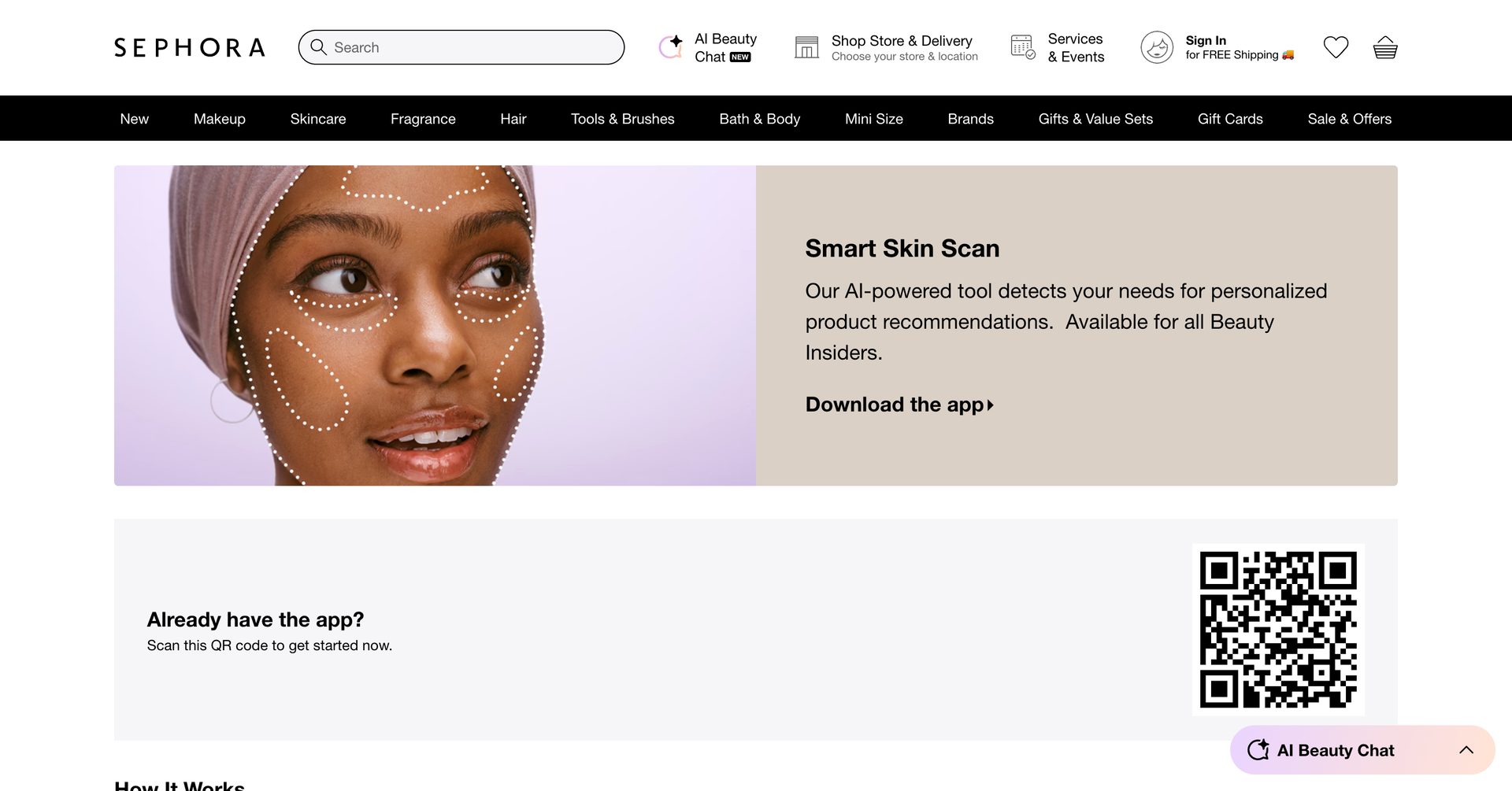The height and width of the screenshot is (791, 1512).
Task: Select the Makeup menu item
Action: (x=219, y=118)
